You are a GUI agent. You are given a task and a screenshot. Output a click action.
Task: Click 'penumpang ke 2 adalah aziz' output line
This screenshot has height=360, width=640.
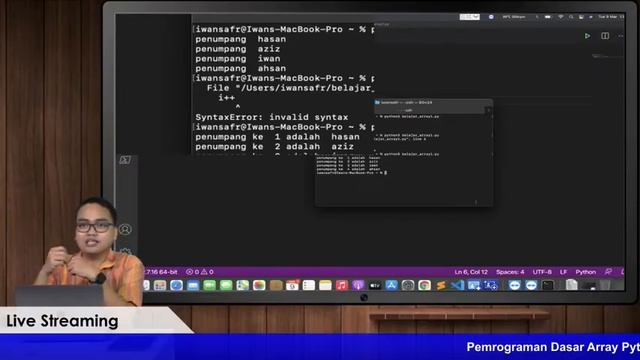click(x=274, y=147)
